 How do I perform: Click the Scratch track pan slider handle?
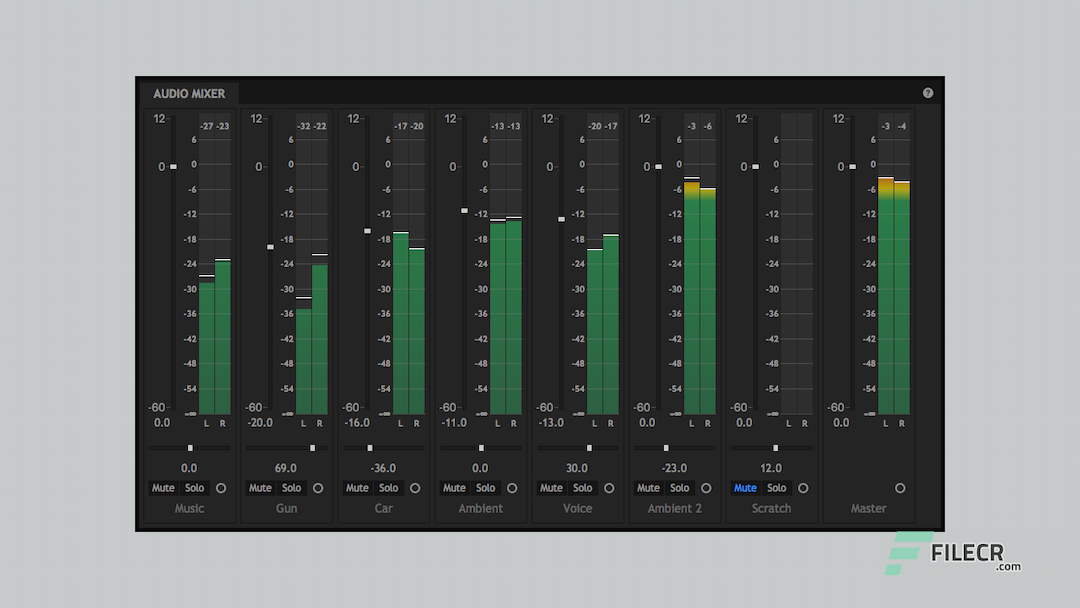(x=775, y=448)
